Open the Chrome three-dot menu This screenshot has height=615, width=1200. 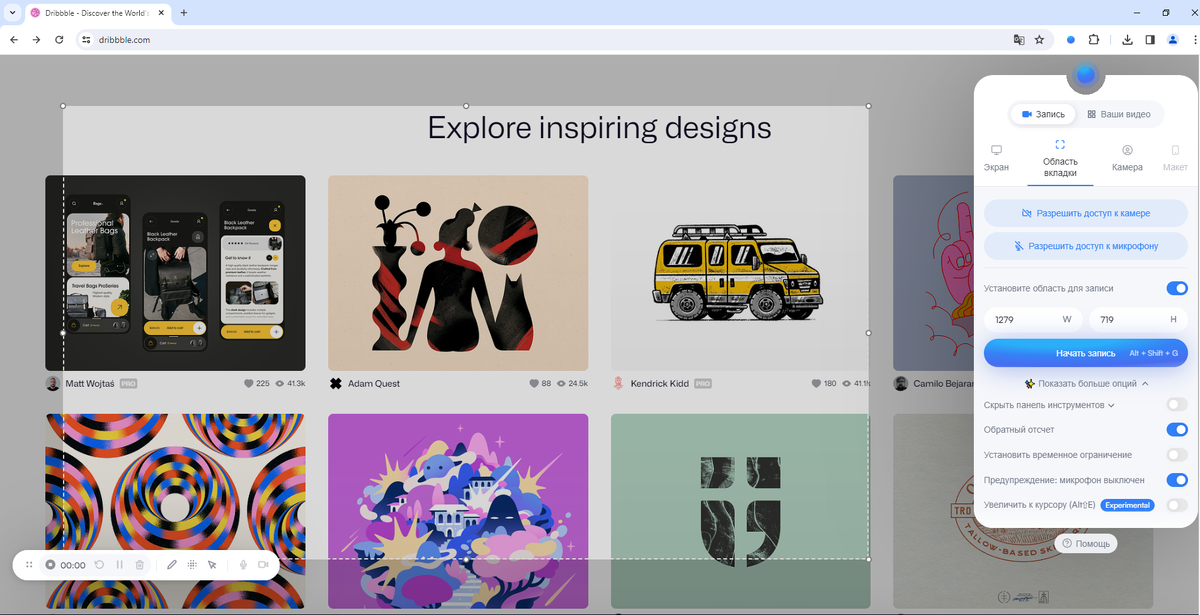(1195, 40)
